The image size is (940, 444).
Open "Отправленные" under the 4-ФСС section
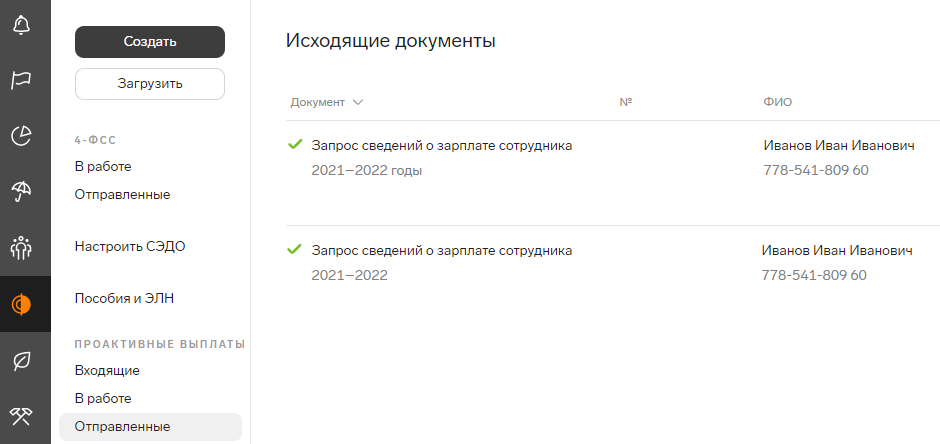(x=122, y=194)
